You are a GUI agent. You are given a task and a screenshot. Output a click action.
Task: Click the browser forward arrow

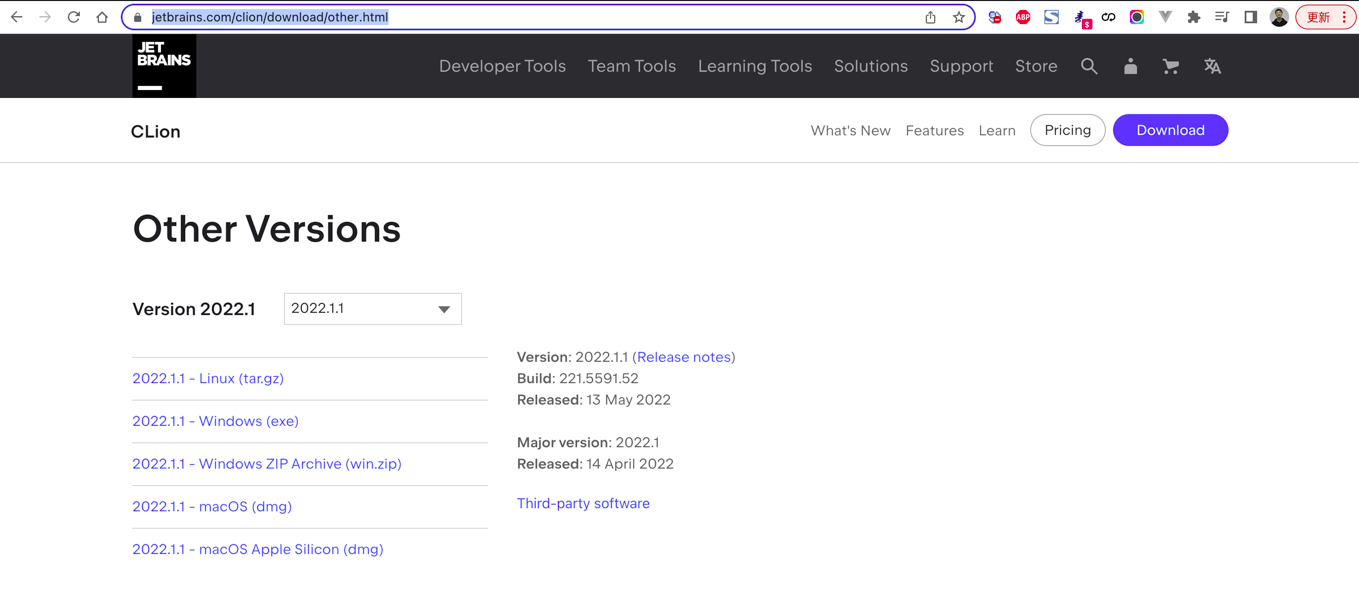coord(45,17)
